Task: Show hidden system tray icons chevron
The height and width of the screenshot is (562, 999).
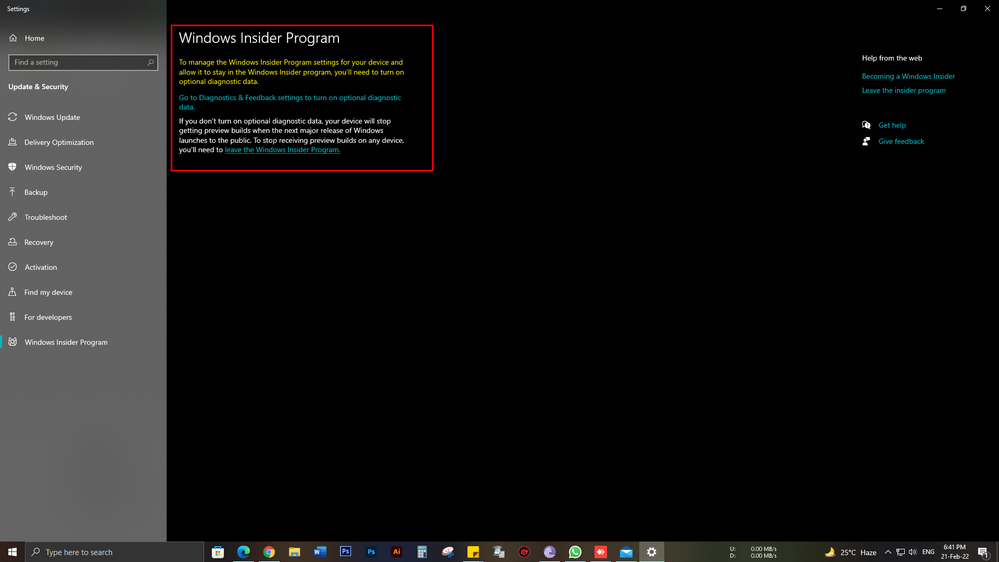Action: [888, 552]
